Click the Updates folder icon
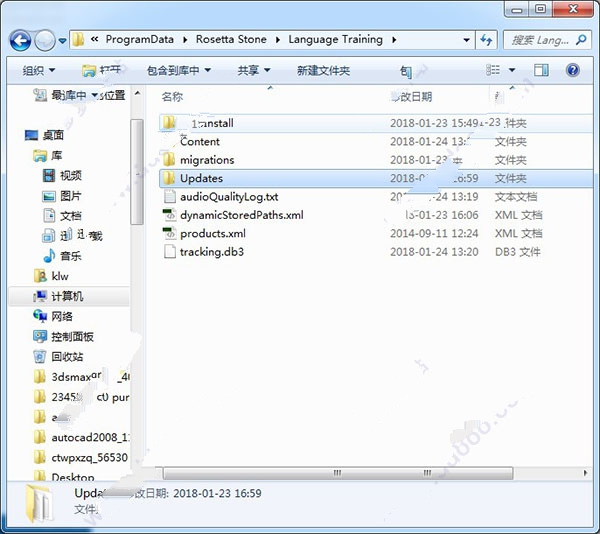The image size is (600, 534). coord(169,178)
